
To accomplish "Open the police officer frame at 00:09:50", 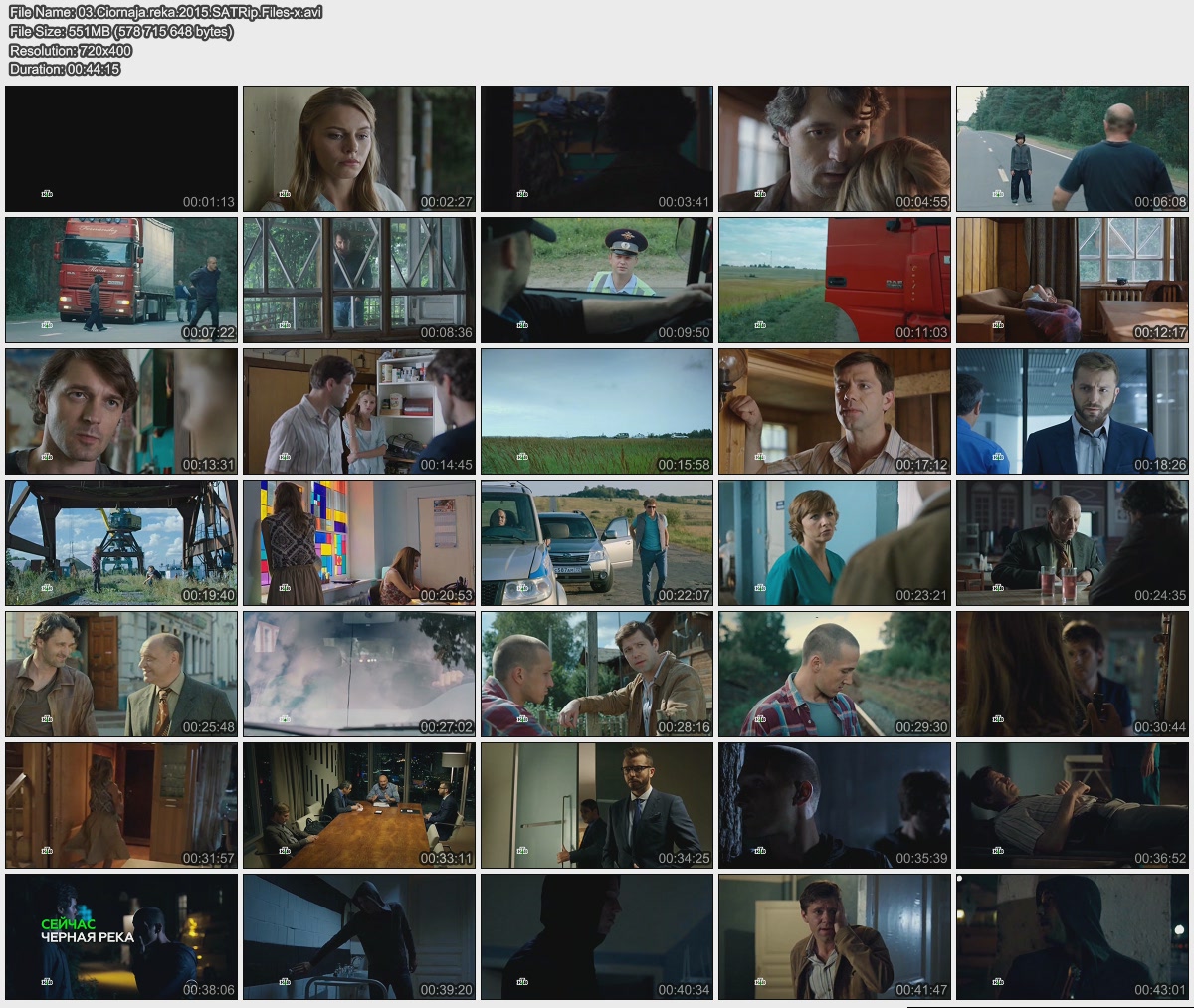I will point(597,280).
